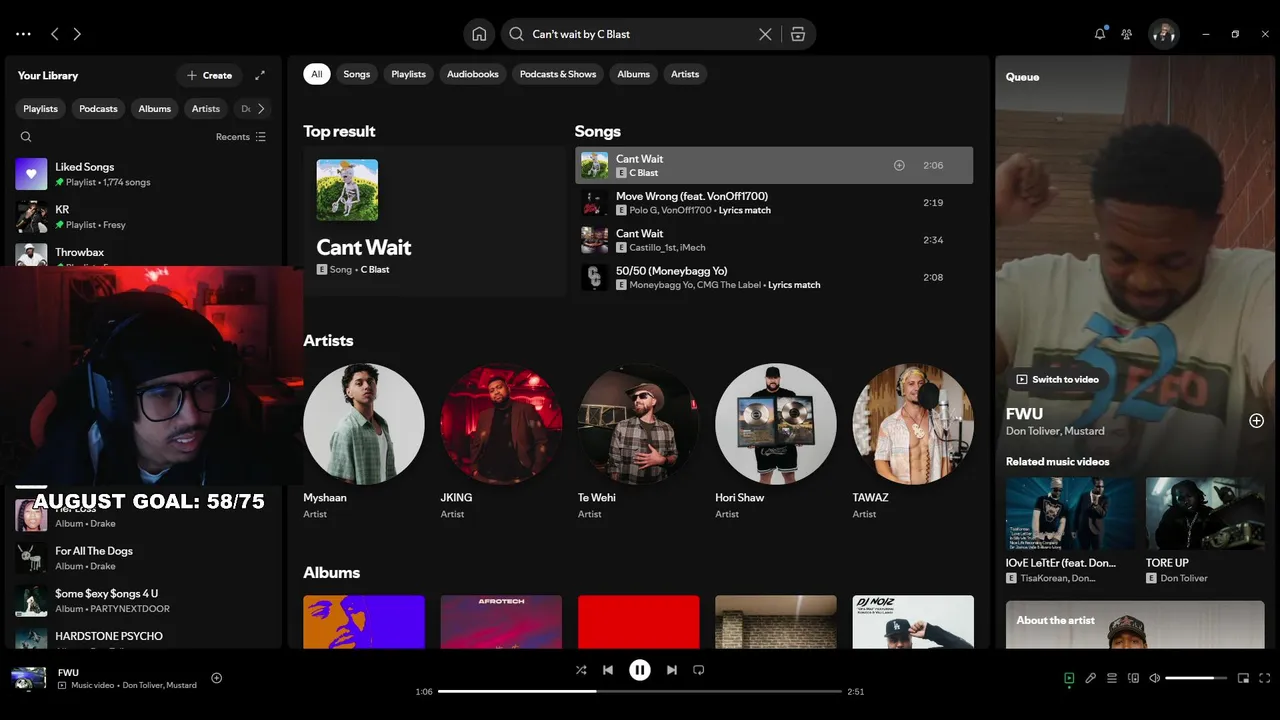The height and width of the screenshot is (720, 1280).
Task: Open the lyrics microphone icon
Action: pyautogui.click(x=1090, y=678)
